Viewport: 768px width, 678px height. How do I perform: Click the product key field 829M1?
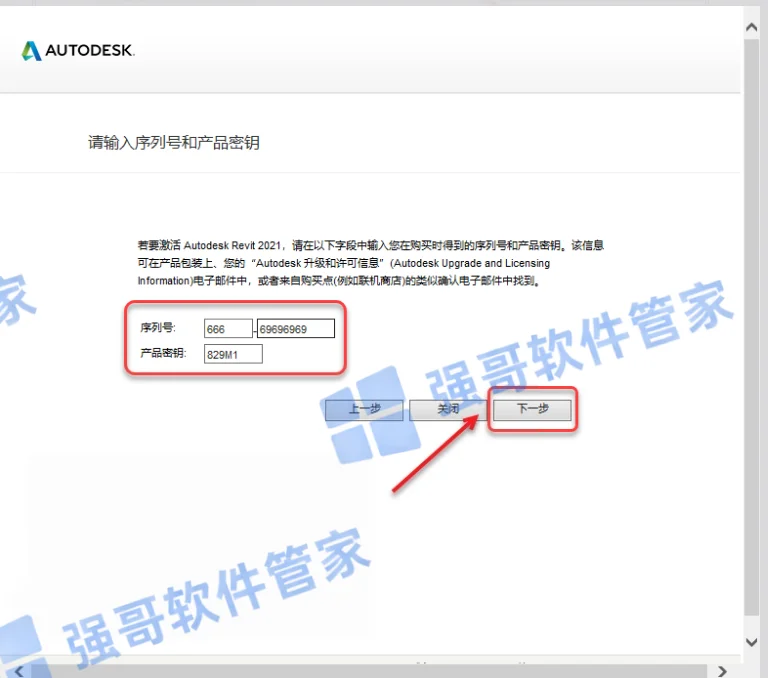[x=233, y=354]
